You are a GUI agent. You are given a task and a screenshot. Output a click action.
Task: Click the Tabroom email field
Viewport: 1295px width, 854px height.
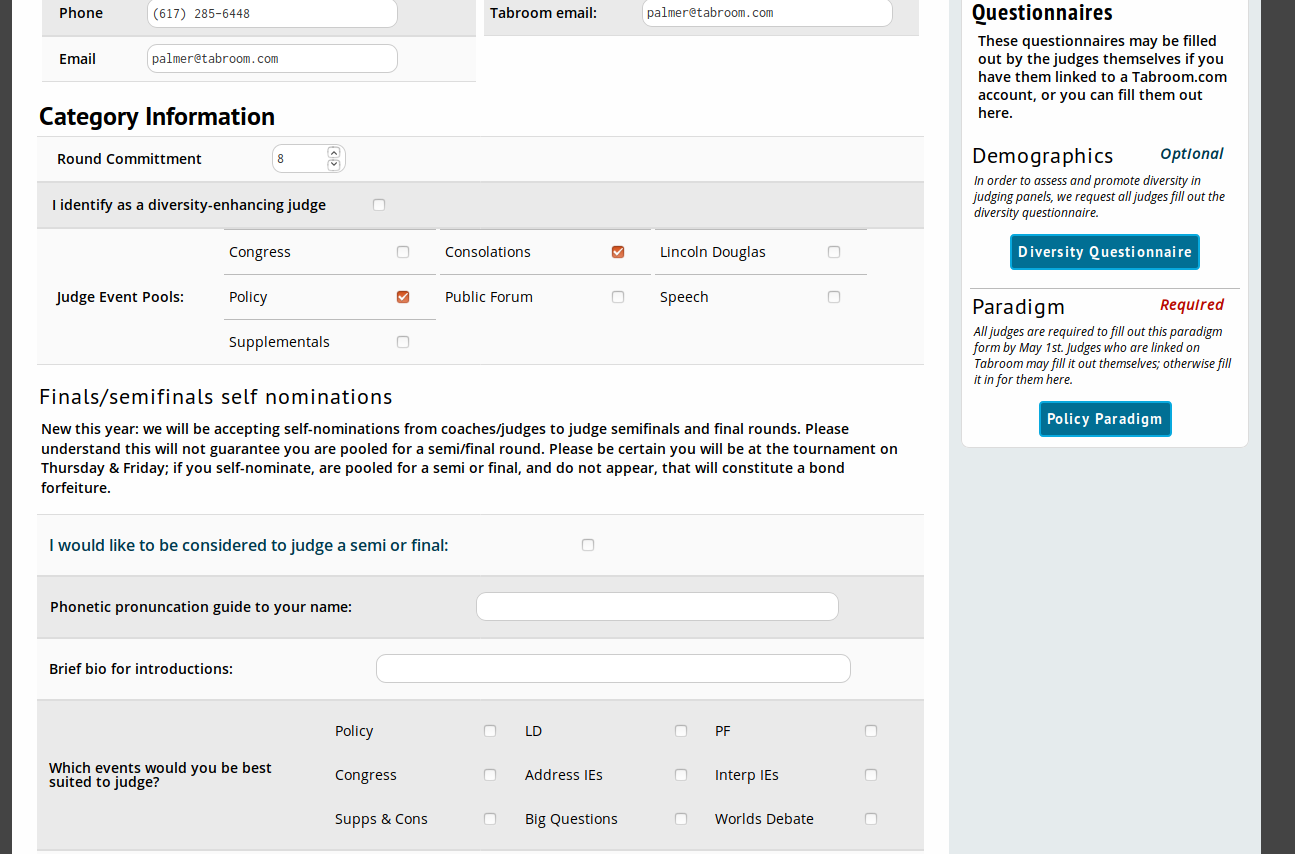coord(766,13)
